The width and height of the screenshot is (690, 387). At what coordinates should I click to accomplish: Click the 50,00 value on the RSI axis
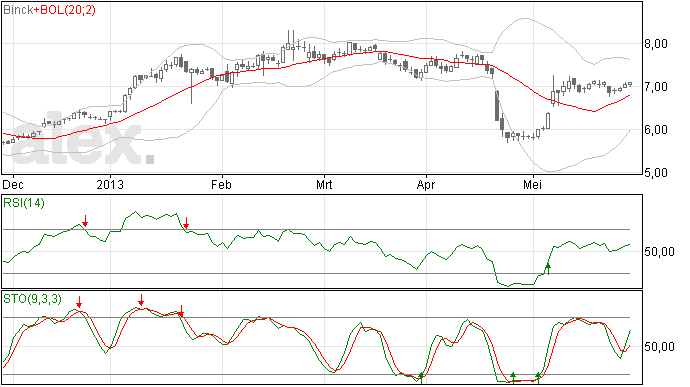point(659,252)
